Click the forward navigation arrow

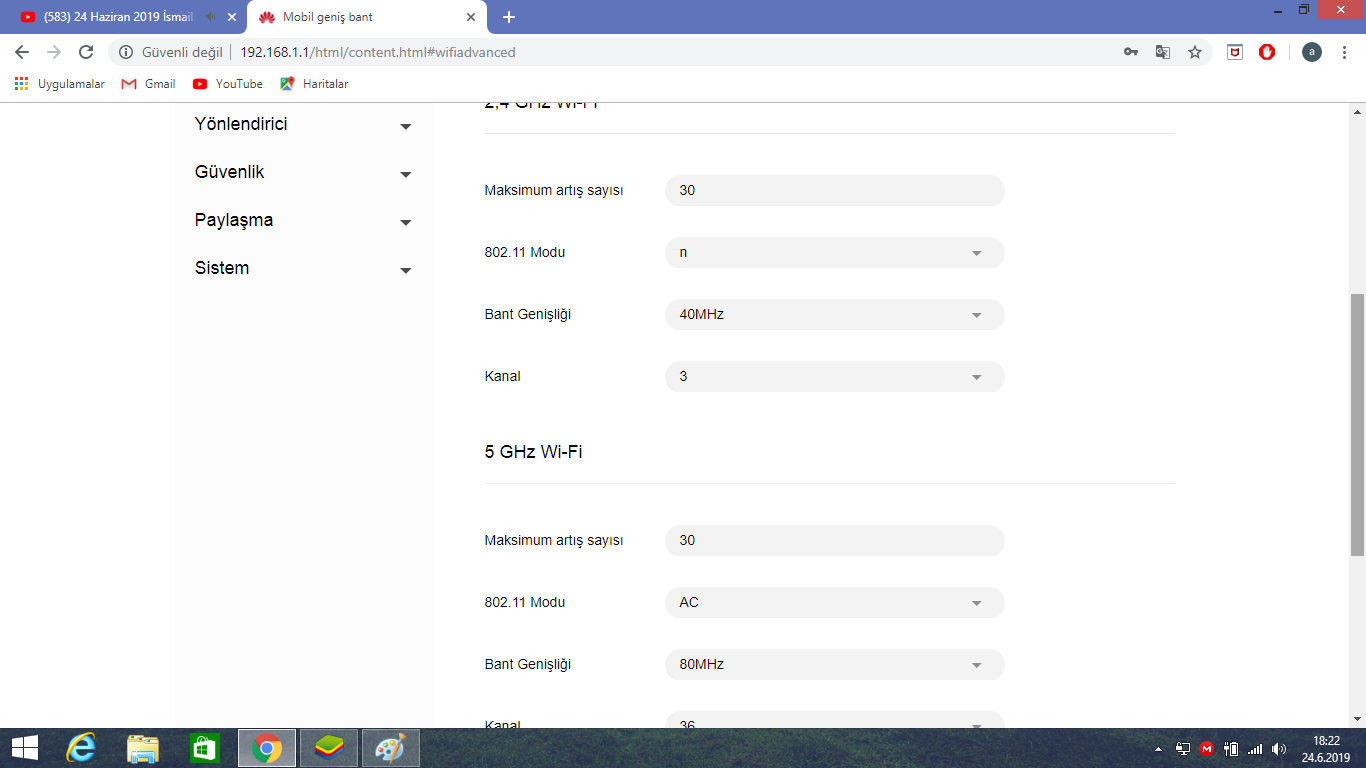click(54, 52)
